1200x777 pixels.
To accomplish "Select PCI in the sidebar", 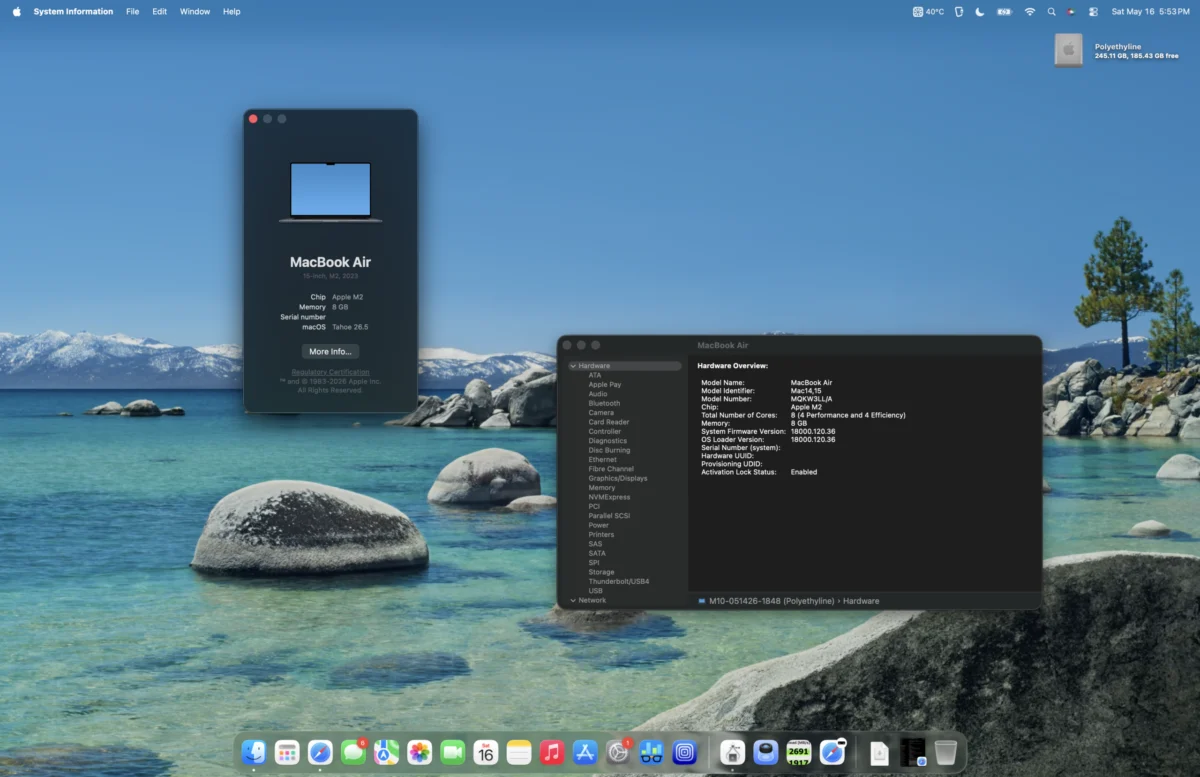I will pos(594,506).
